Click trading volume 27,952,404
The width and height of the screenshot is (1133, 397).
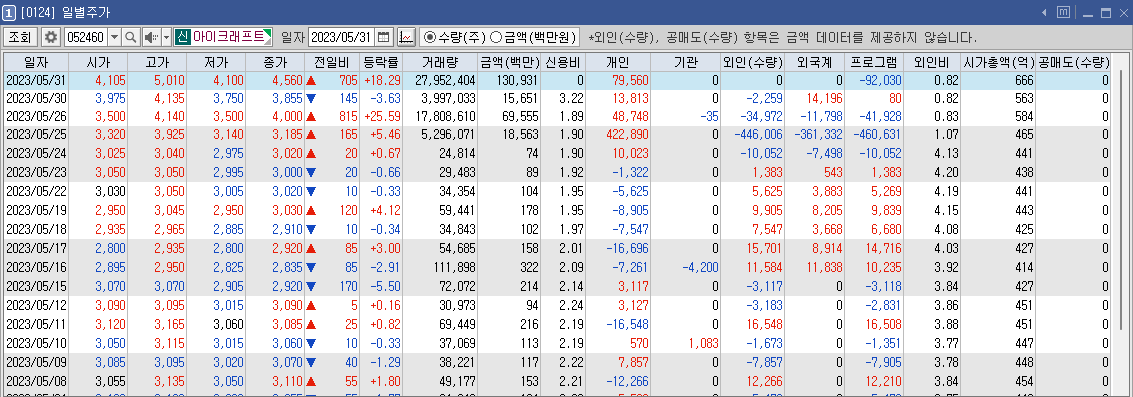click(x=440, y=80)
